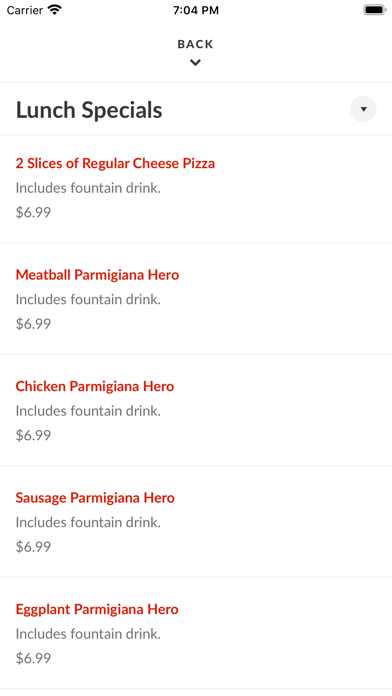This screenshot has width=392, height=696.
Task: Click the Wi-Fi icon in status bar
Action: pyautogui.click(x=55, y=10)
